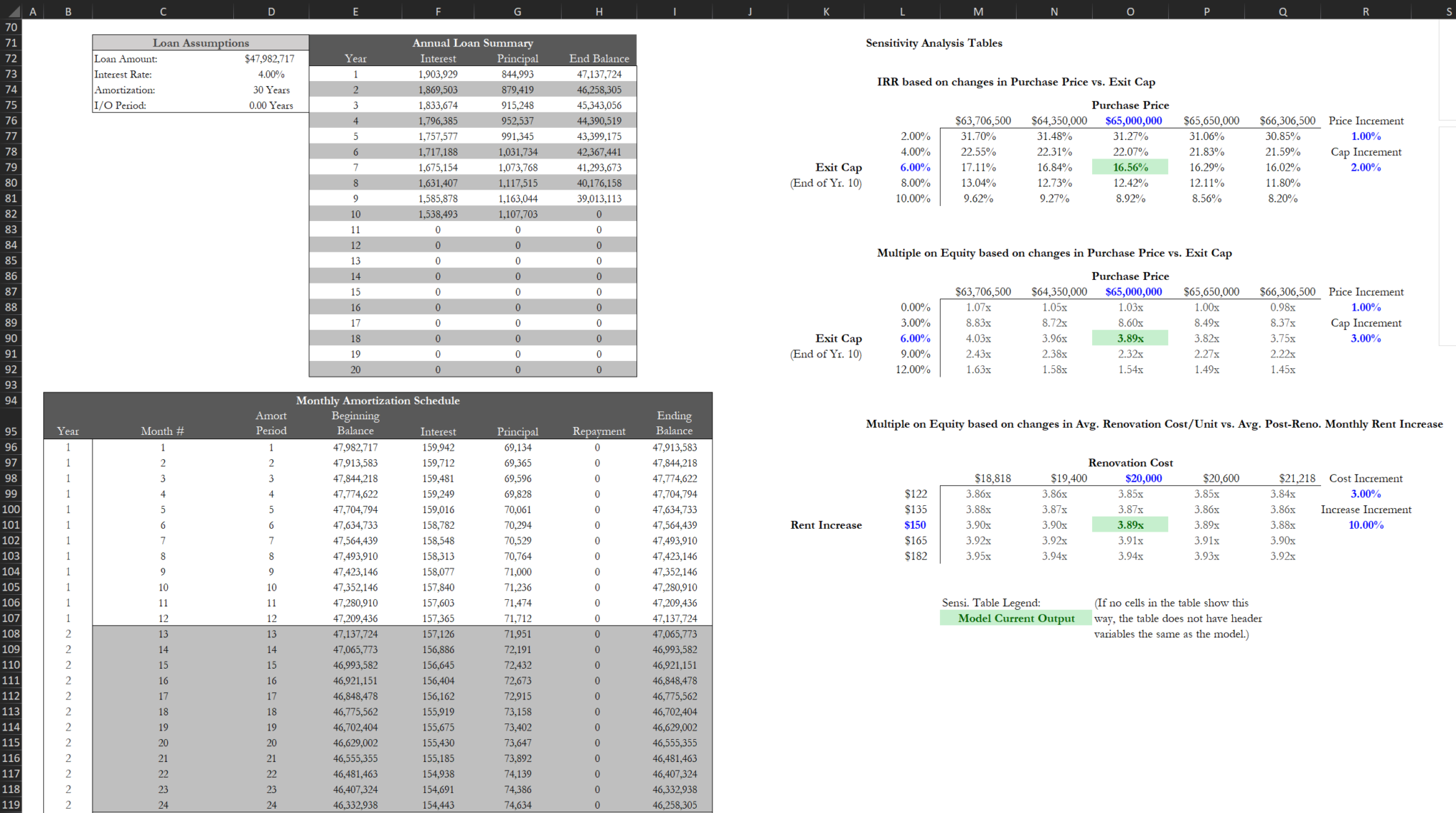Select Rent Increase $150 label

point(915,525)
